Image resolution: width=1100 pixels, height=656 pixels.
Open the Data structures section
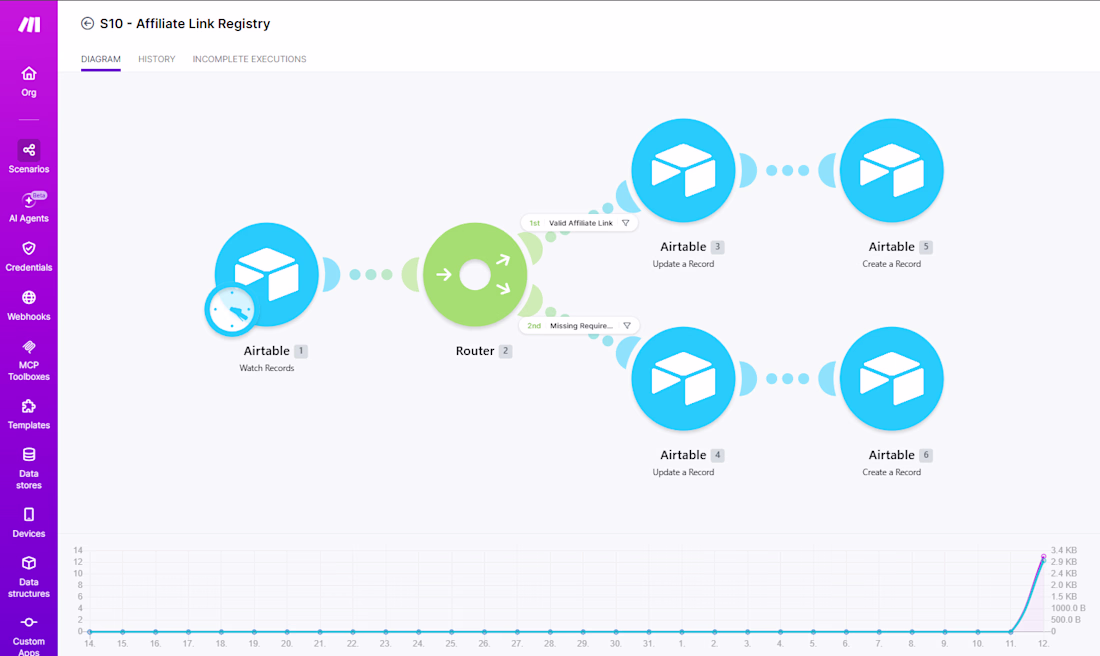tap(29, 577)
